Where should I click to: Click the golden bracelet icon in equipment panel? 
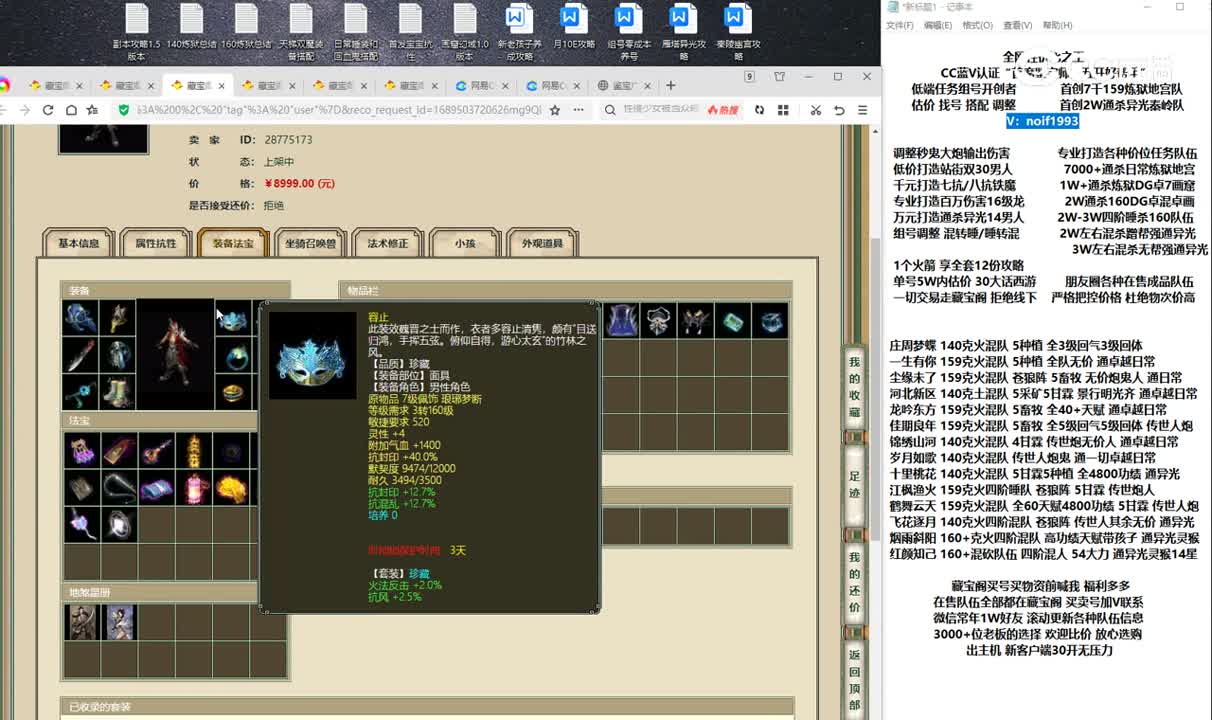coord(233,391)
